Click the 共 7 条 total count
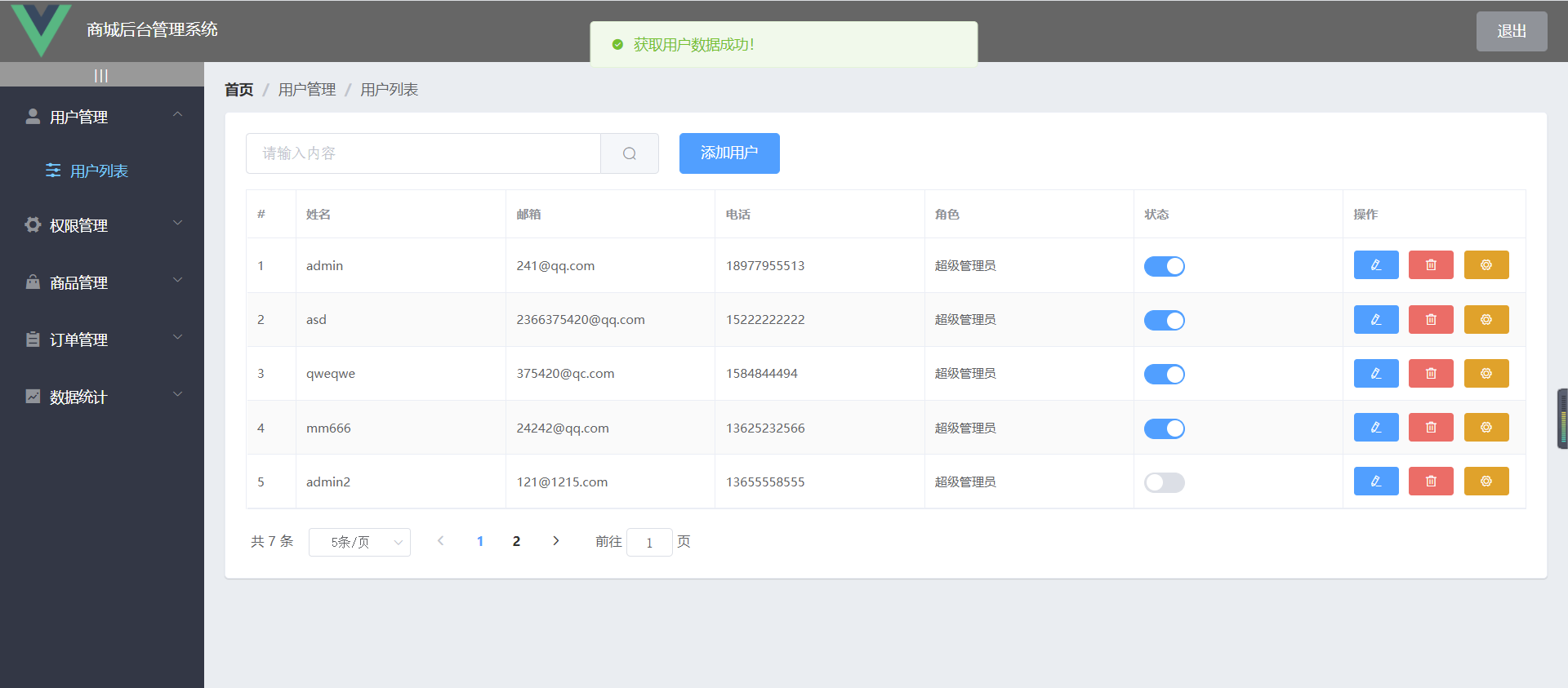 (x=272, y=541)
